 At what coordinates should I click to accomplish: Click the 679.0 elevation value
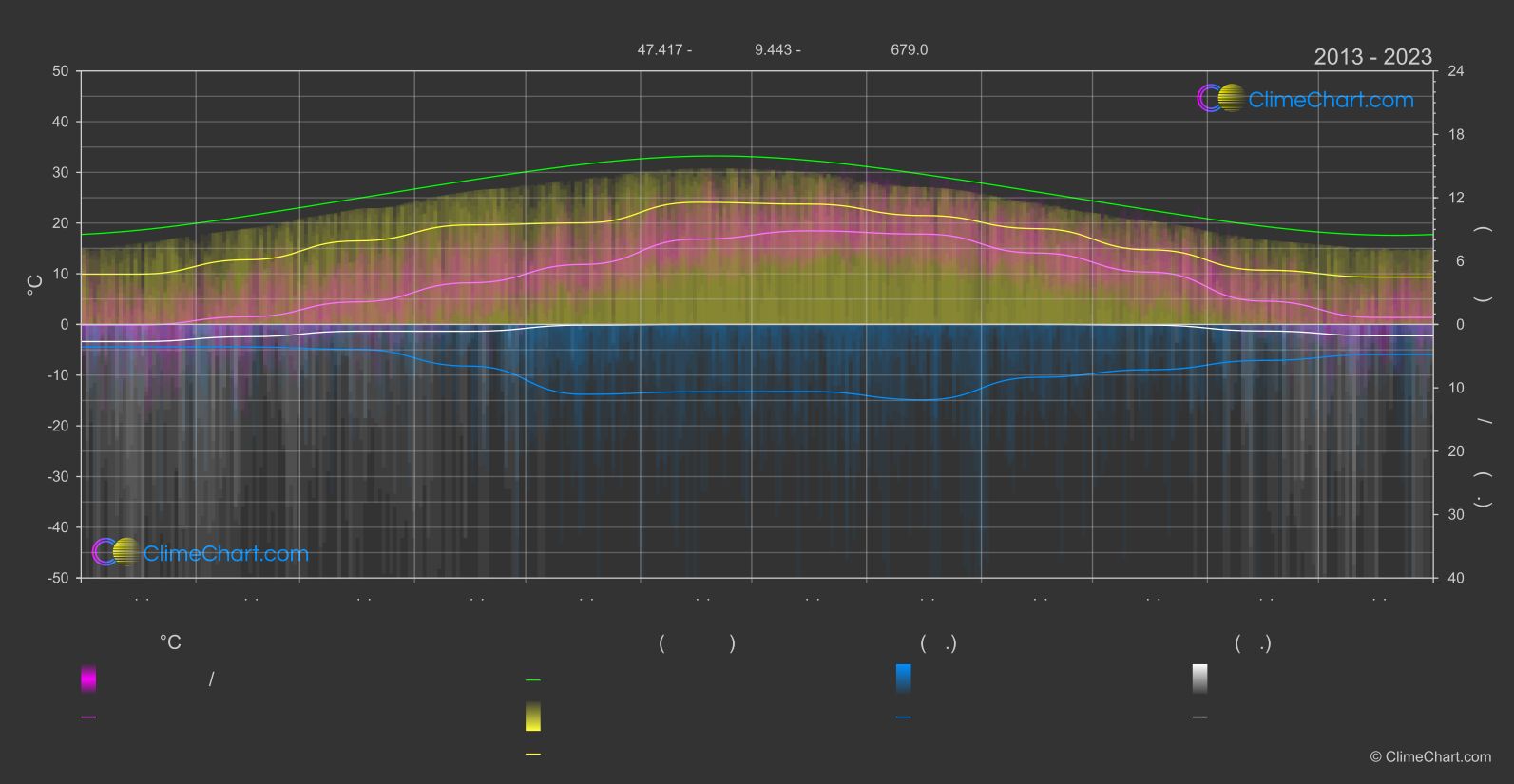[x=909, y=49]
